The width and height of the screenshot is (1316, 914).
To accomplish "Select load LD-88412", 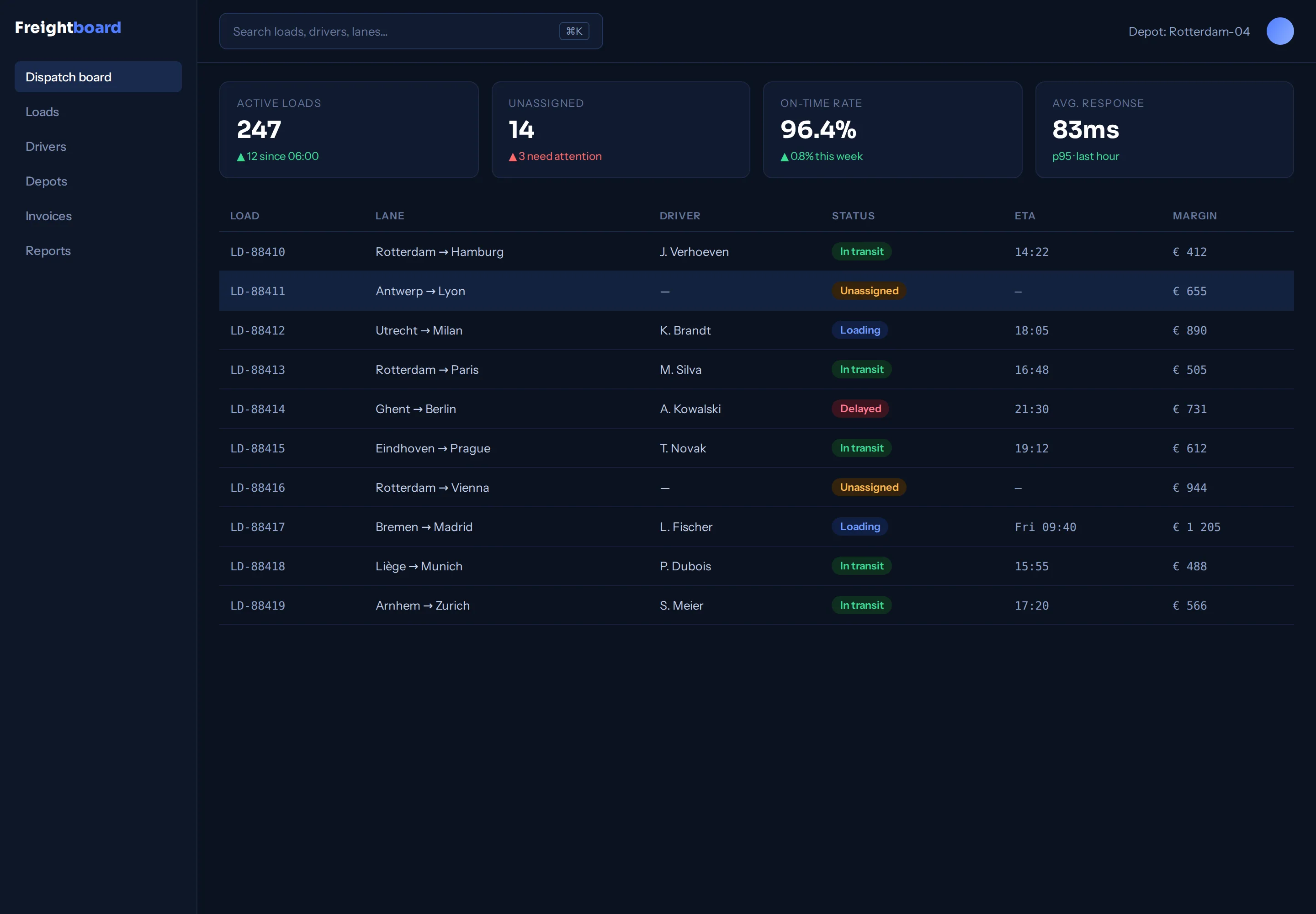I will coord(258,330).
